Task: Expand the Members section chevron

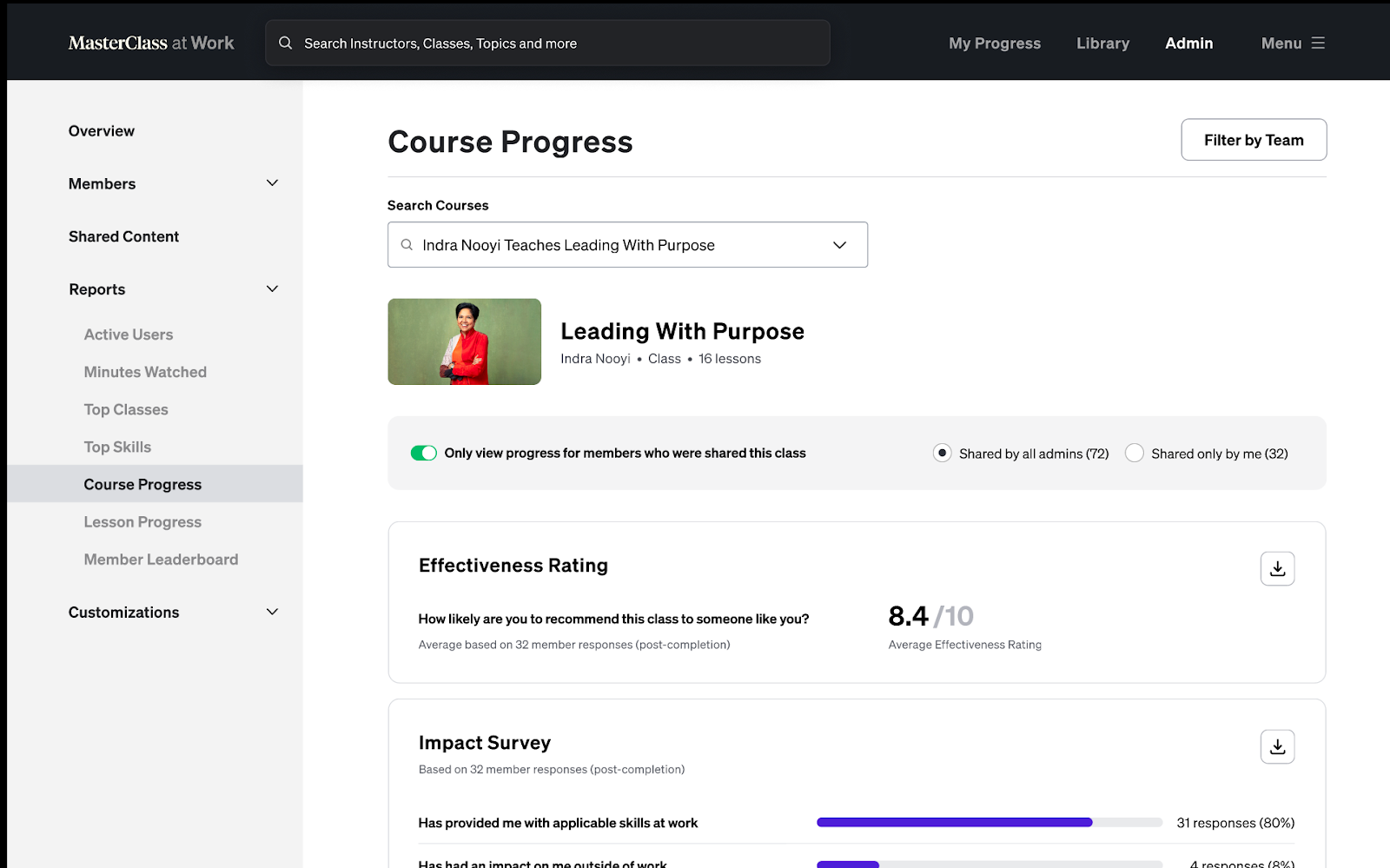Action: tap(272, 183)
